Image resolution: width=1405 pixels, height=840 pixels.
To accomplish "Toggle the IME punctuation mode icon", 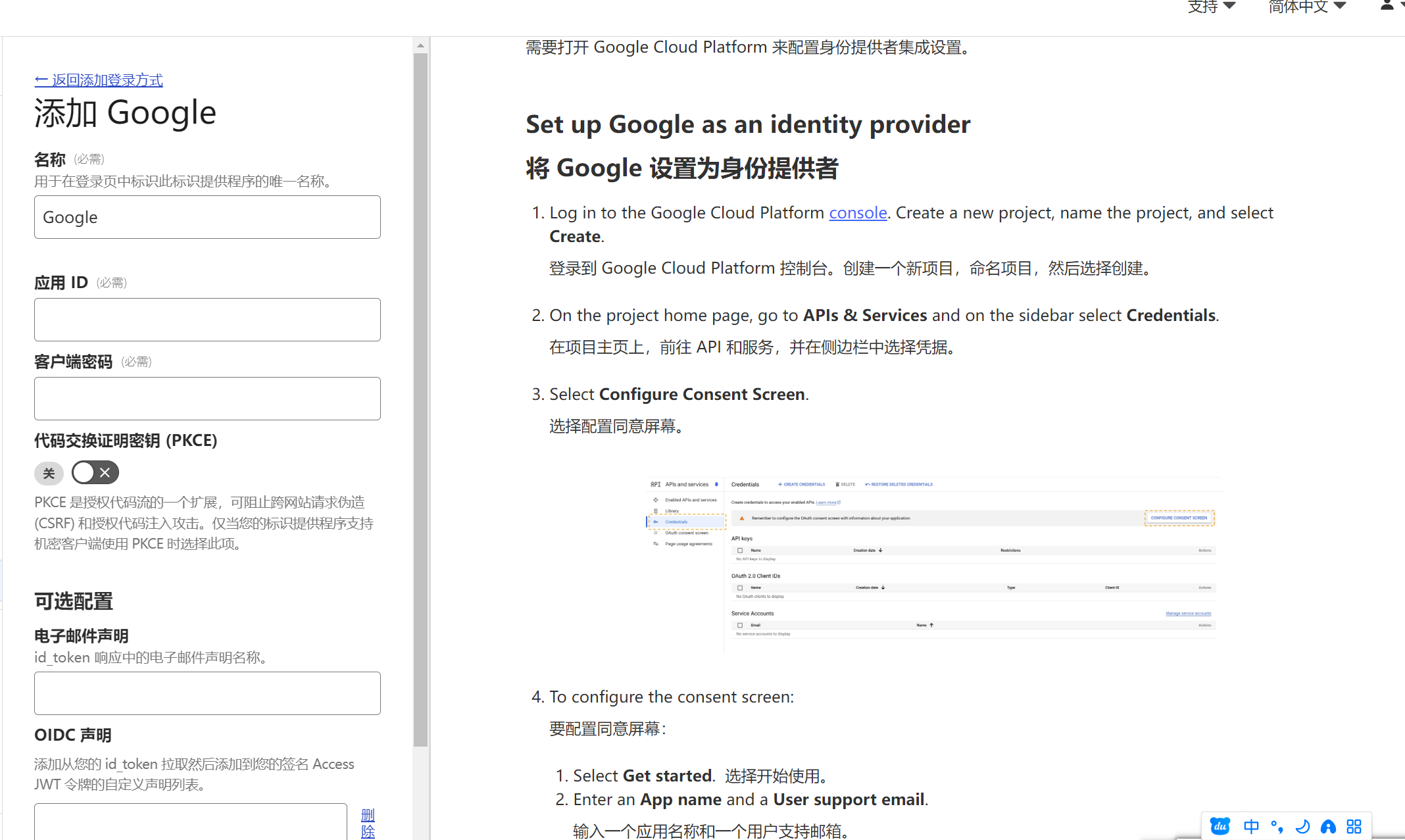I will coord(1277,826).
